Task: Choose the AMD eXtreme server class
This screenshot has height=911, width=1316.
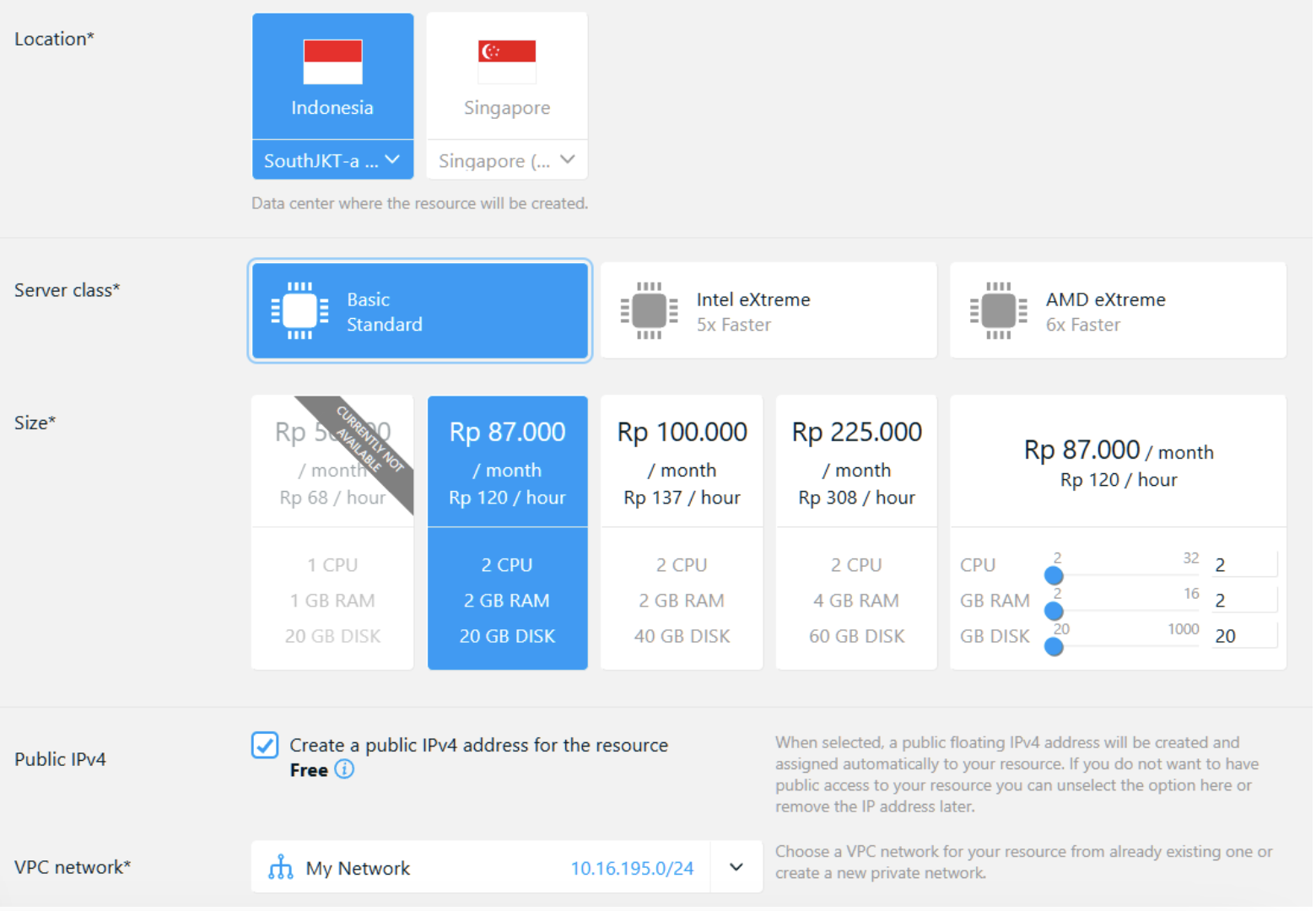Action: (1118, 310)
